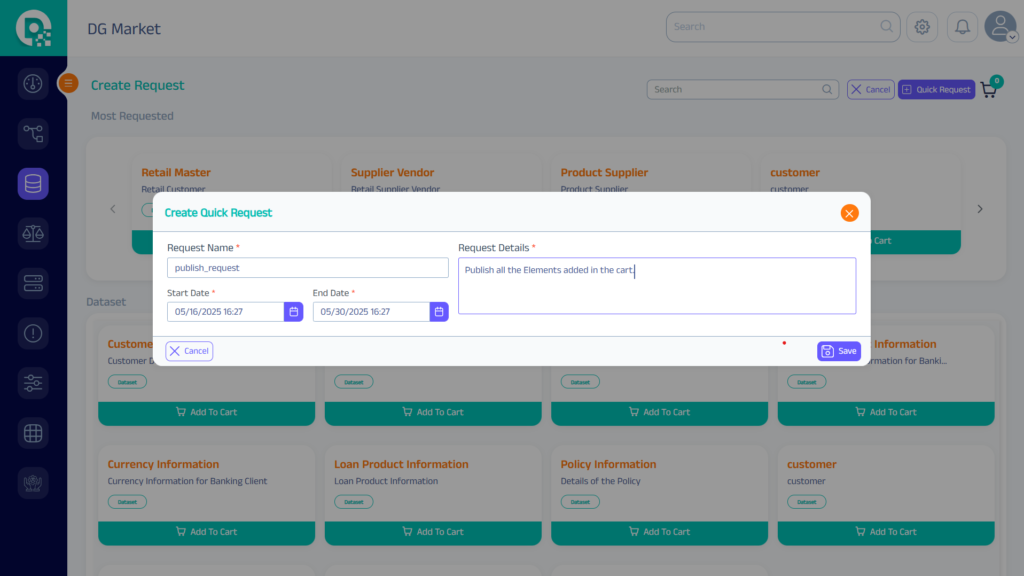
Task: Select the database sidebar icon
Action: [x=33, y=183]
